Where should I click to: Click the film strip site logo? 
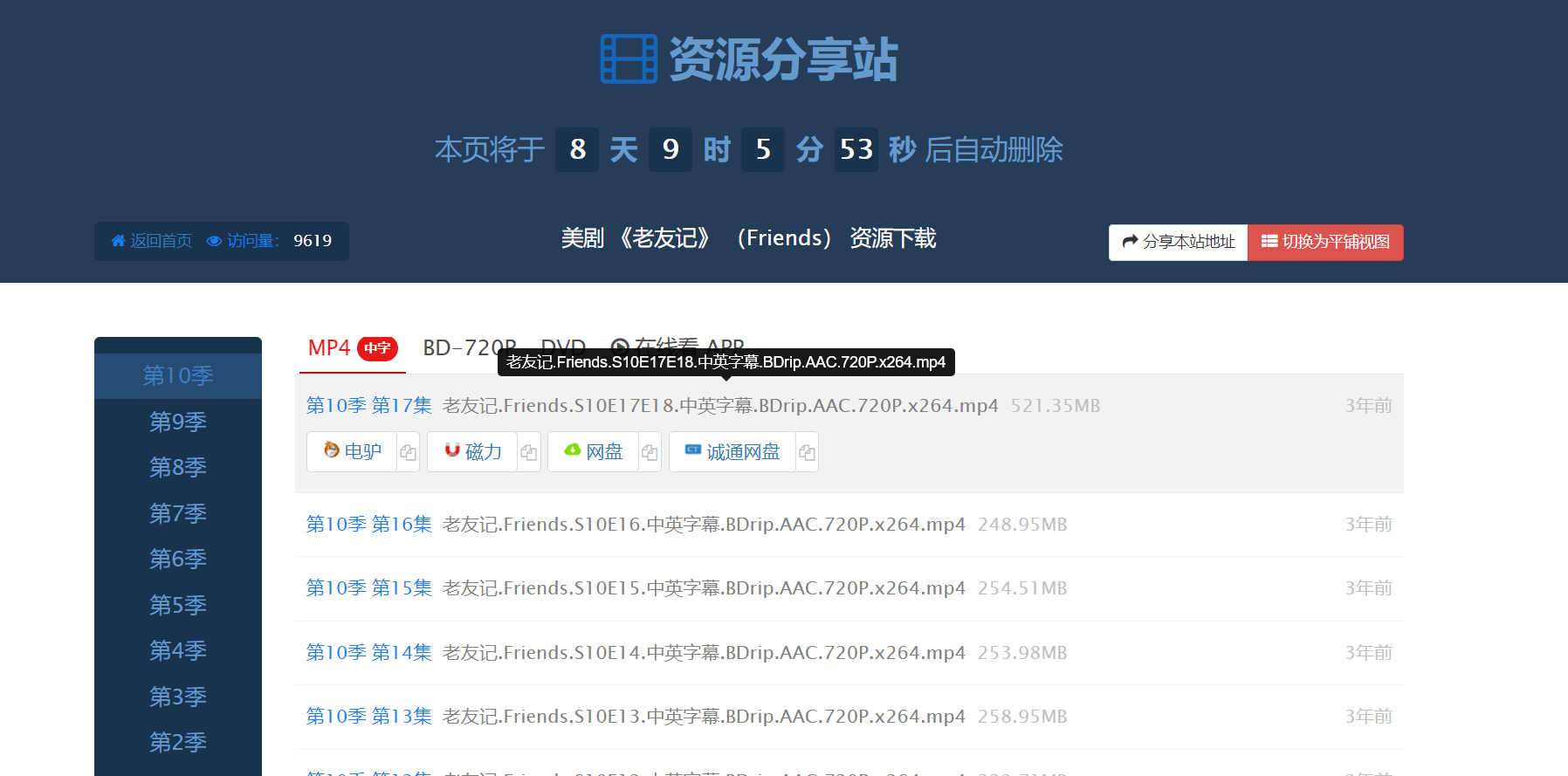tap(629, 59)
